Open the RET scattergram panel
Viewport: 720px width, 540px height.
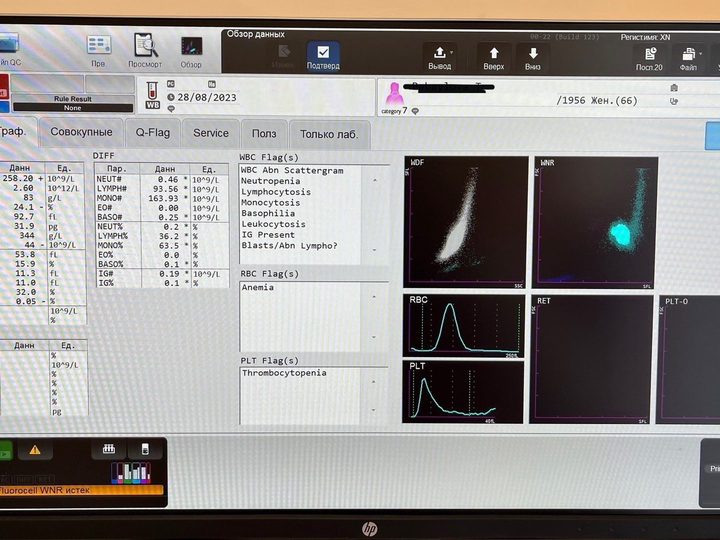pyautogui.click(x=591, y=359)
